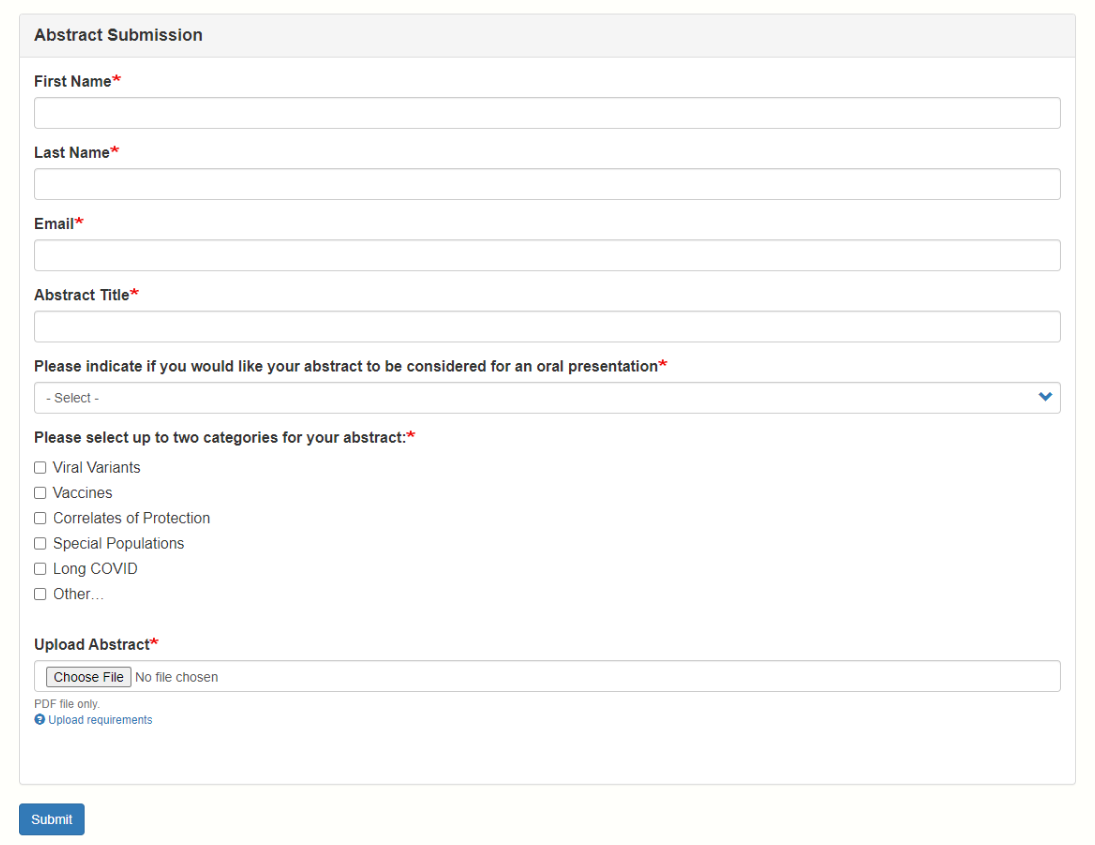Click the help icon beside Upload requirements
The image size is (1095, 845).
pyautogui.click(x=40, y=720)
